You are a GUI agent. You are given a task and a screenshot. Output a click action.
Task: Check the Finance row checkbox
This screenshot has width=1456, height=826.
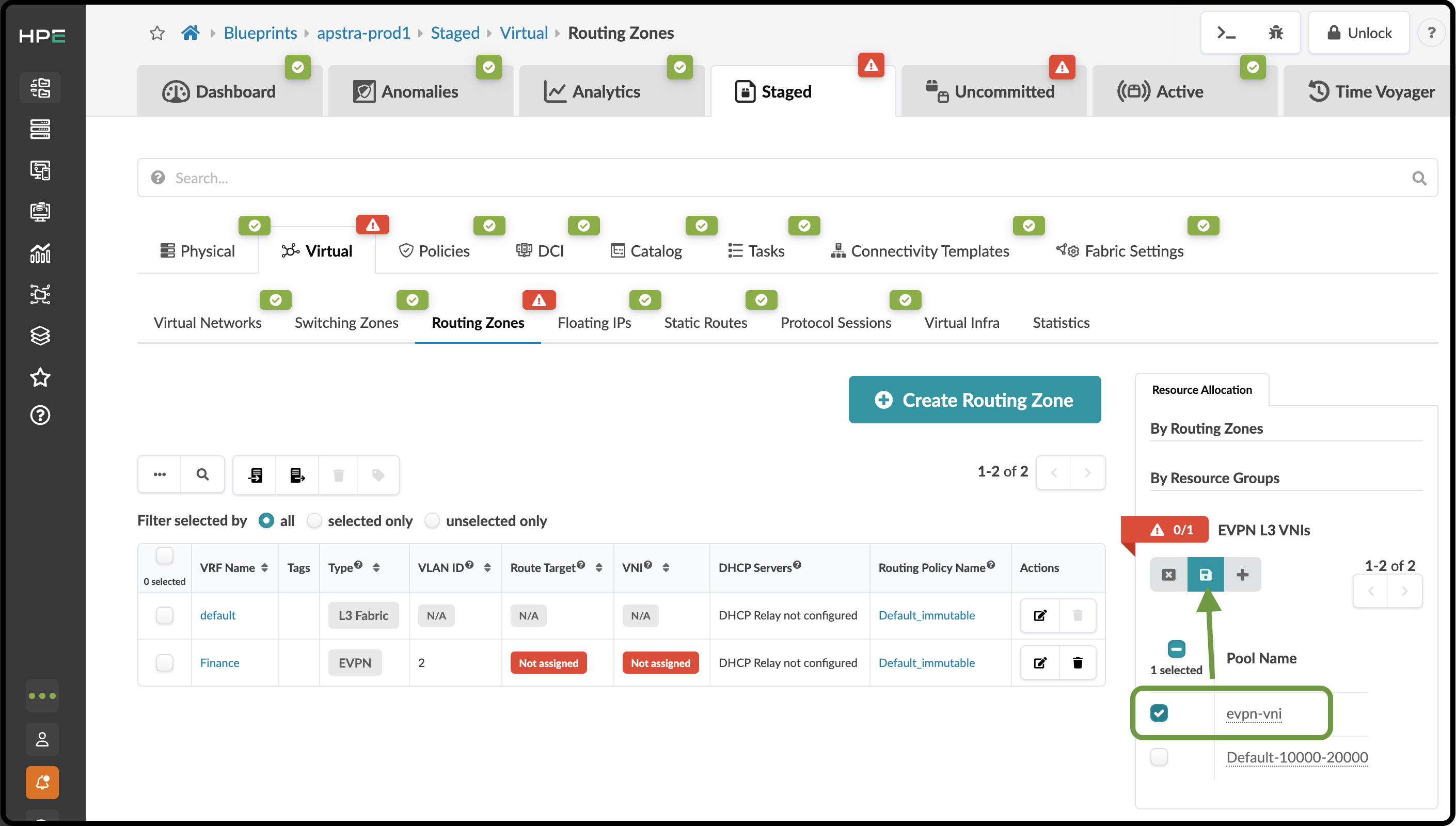point(165,663)
